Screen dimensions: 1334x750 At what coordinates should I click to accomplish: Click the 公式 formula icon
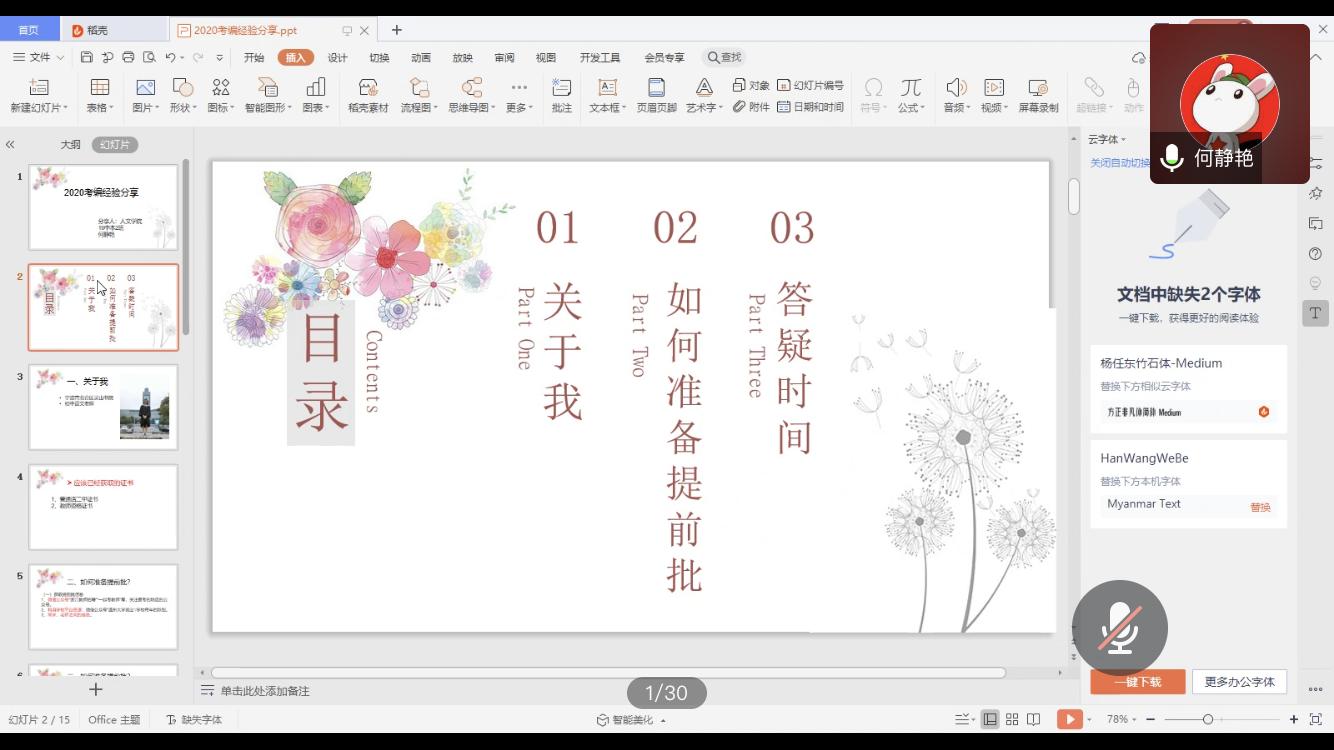tap(910, 88)
